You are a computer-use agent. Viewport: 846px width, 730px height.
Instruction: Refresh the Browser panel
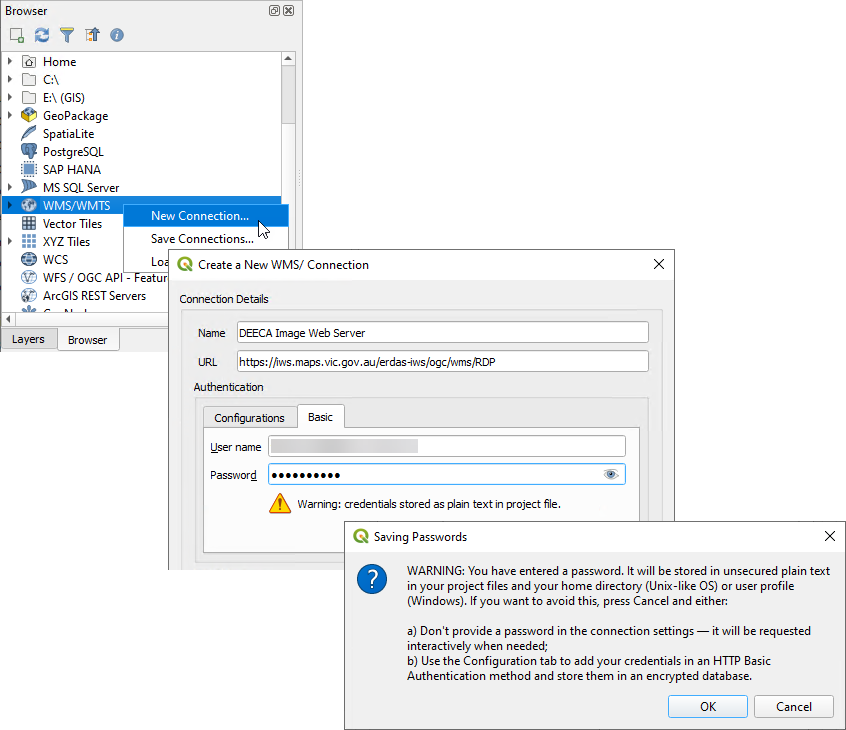click(x=42, y=35)
